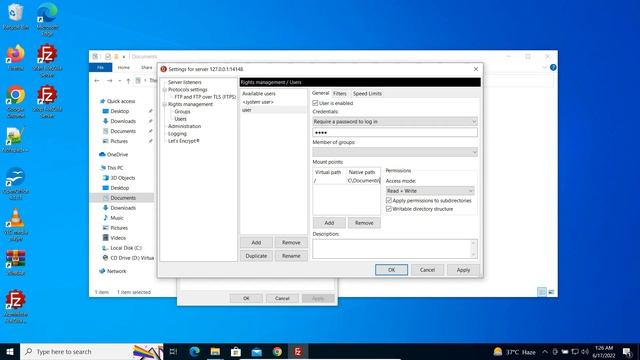Switch to FileZilla Server in the taskbar

[x=298, y=351]
